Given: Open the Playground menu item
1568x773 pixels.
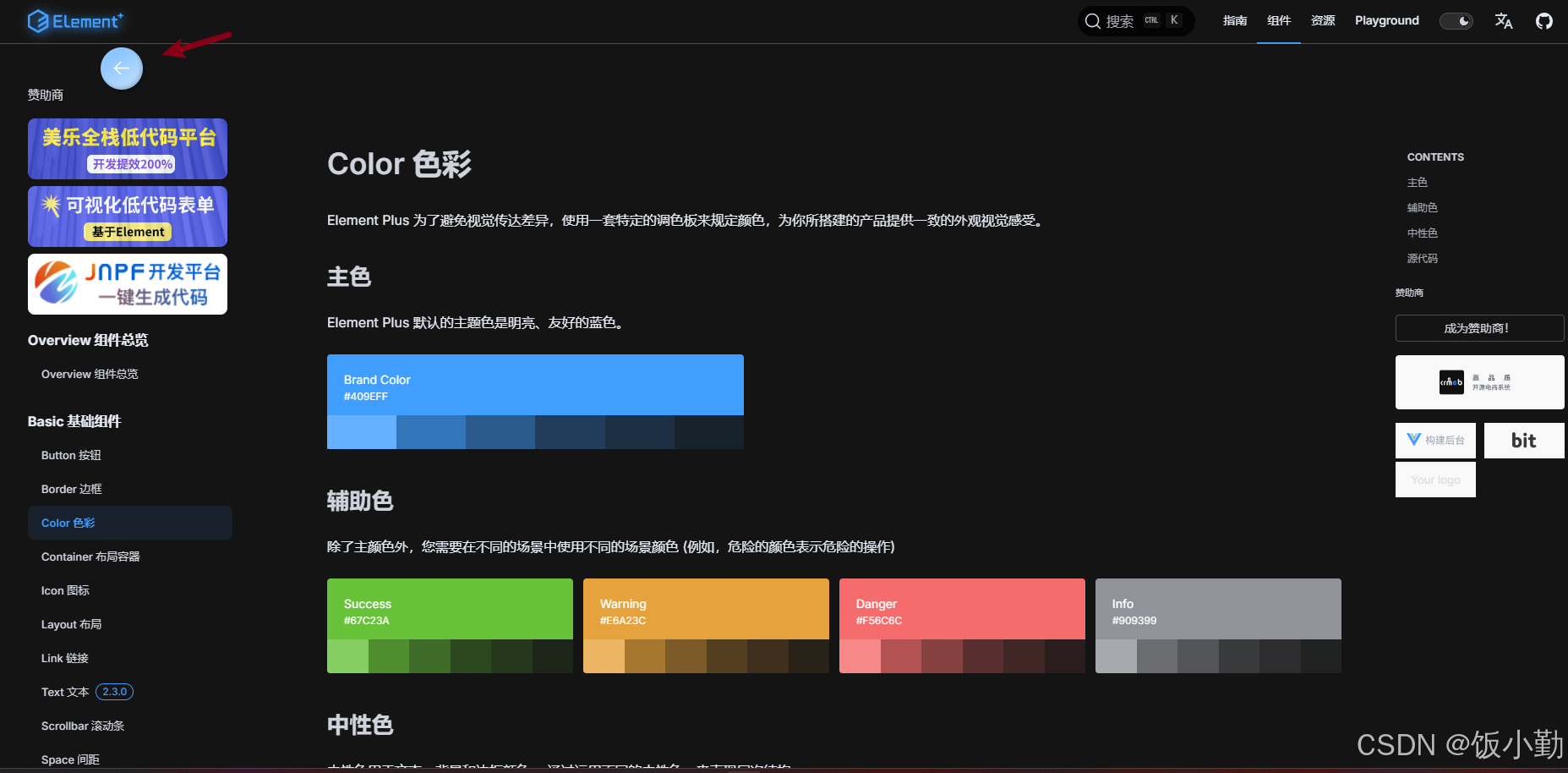Looking at the screenshot, I should 1386,20.
